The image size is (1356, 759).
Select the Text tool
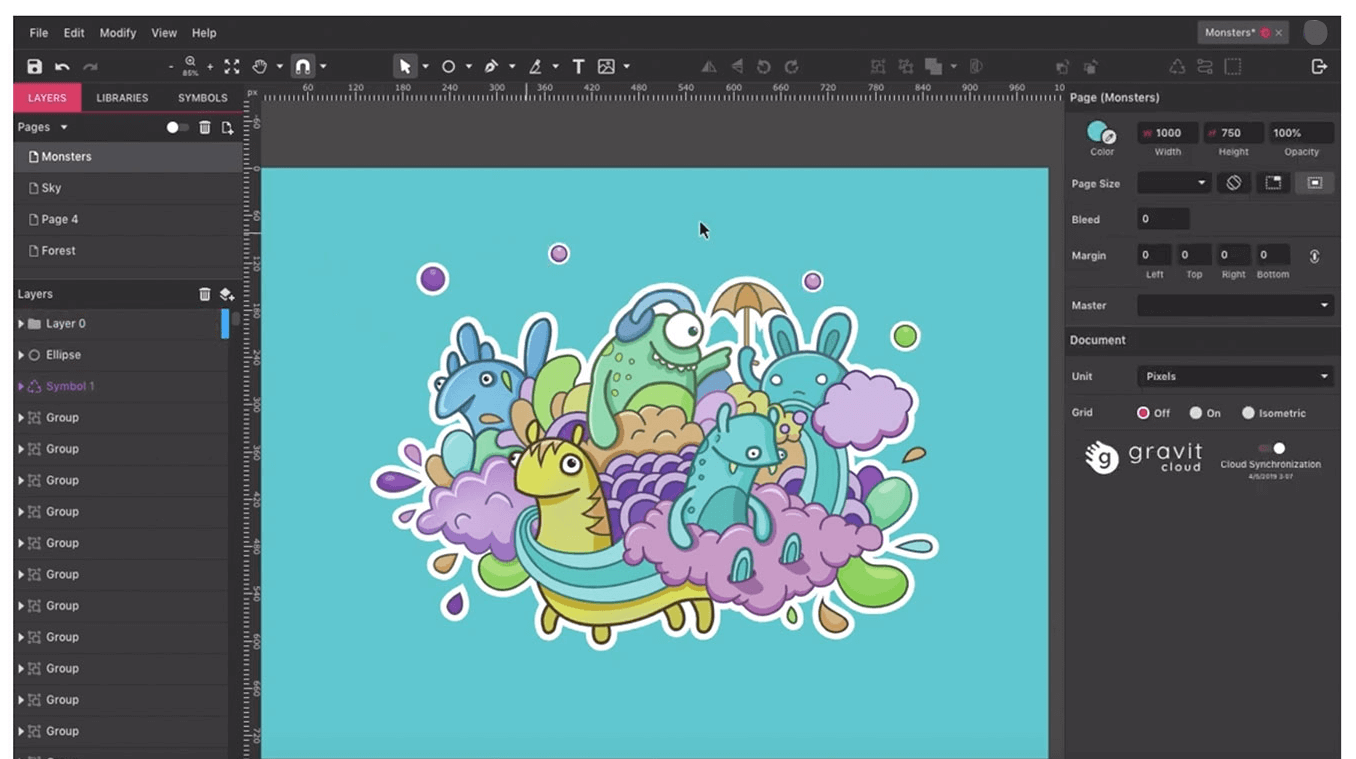pos(578,66)
